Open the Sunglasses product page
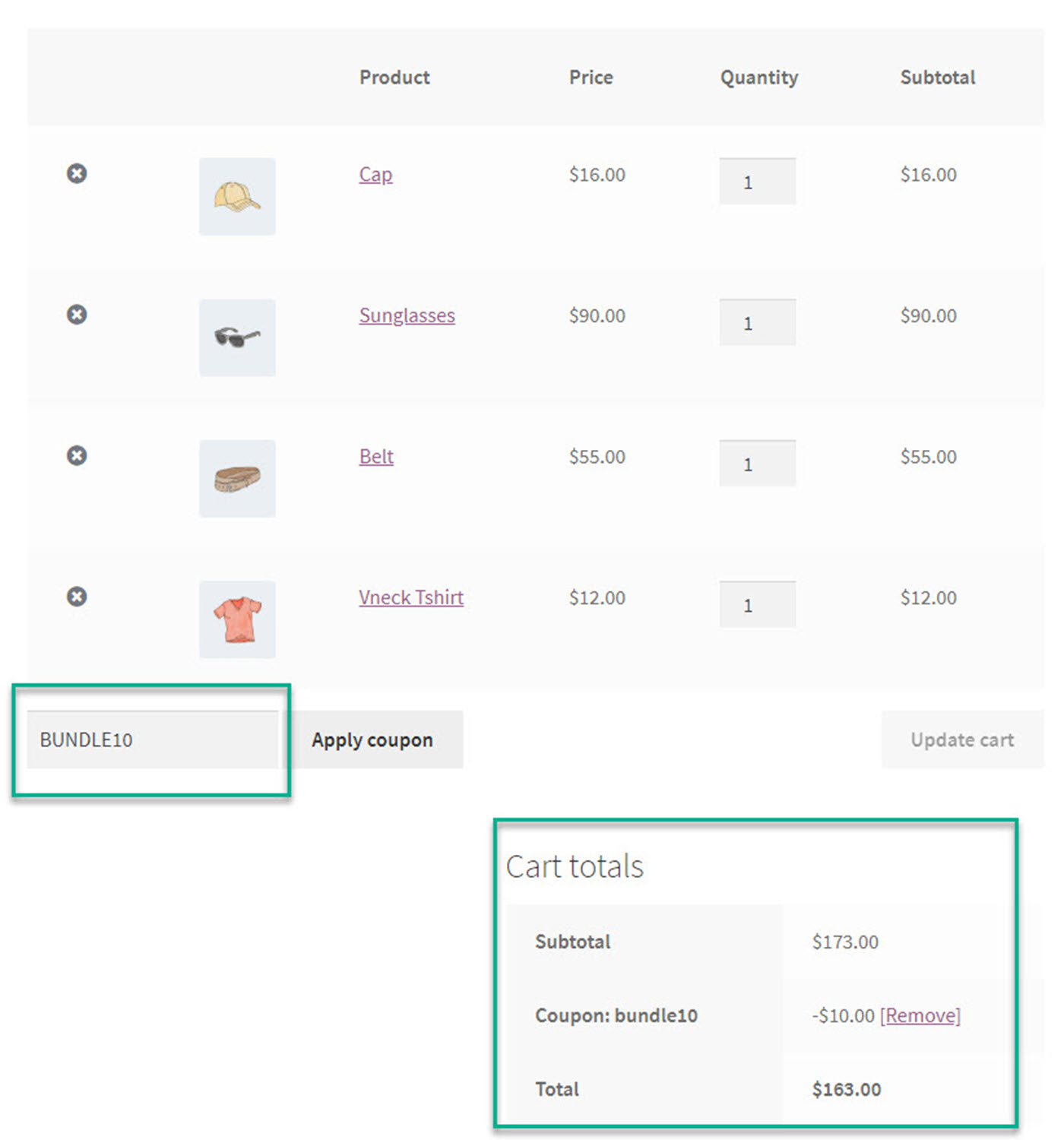 point(407,315)
